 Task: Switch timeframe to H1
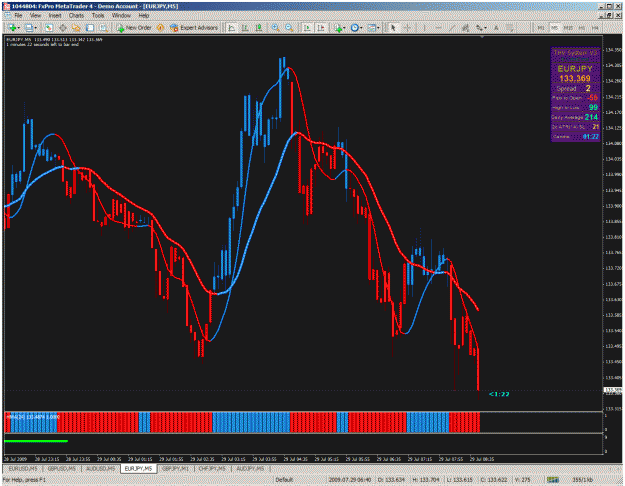point(582,28)
